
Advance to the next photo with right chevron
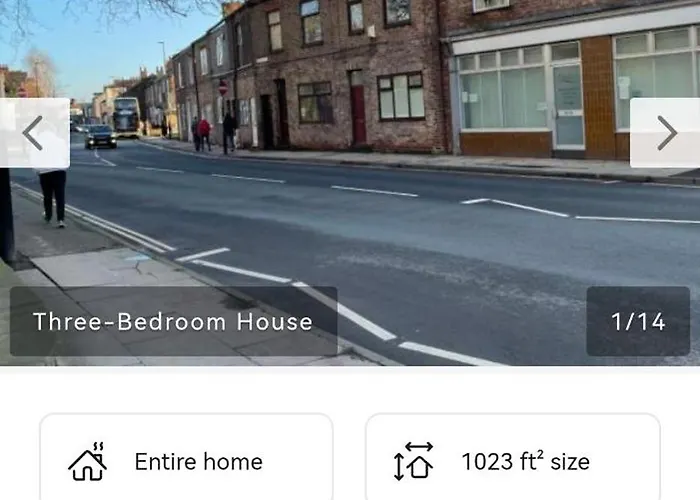tap(666, 133)
